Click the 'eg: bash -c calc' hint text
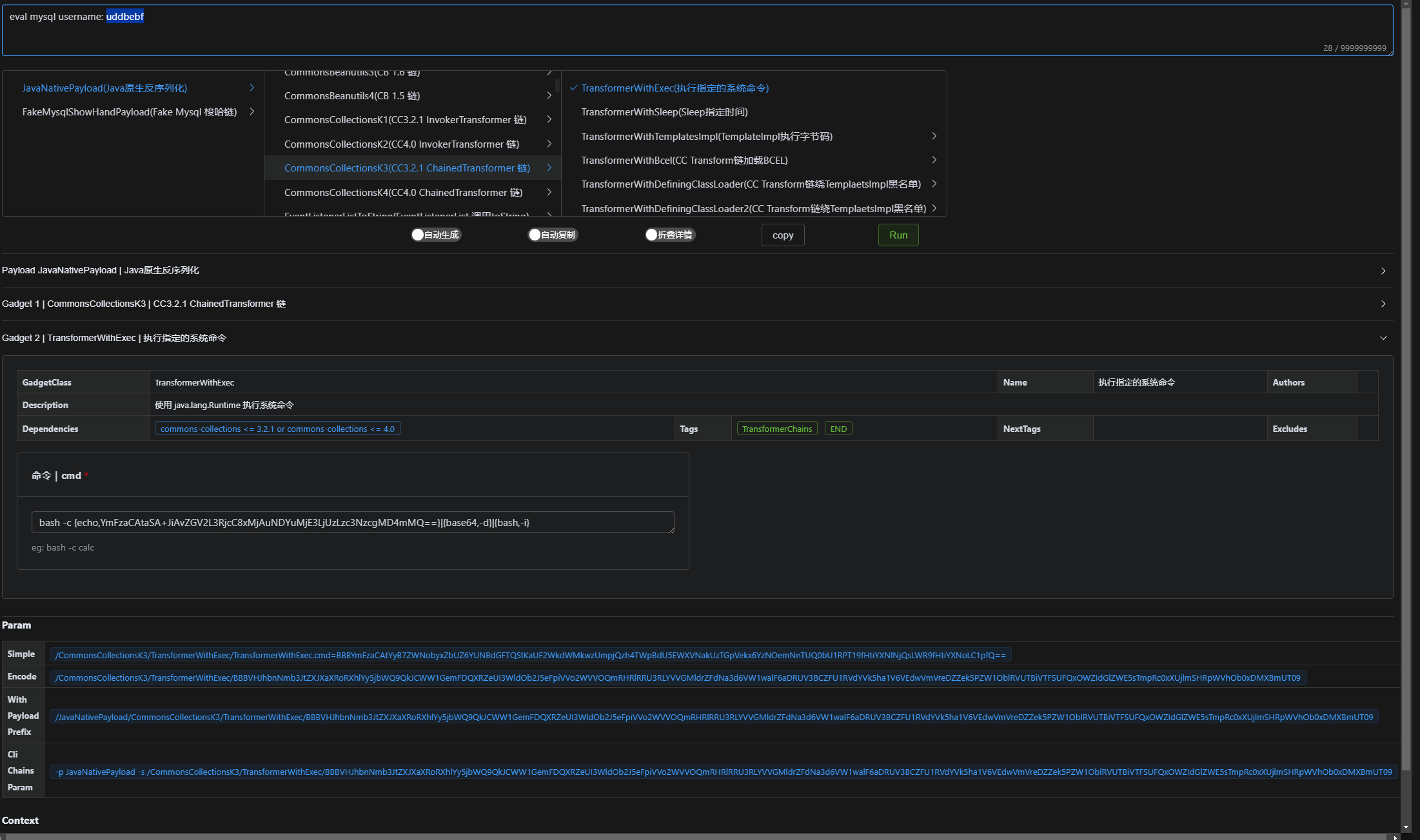Image resolution: width=1420 pixels, height=840 pixels. pos(63,547)
